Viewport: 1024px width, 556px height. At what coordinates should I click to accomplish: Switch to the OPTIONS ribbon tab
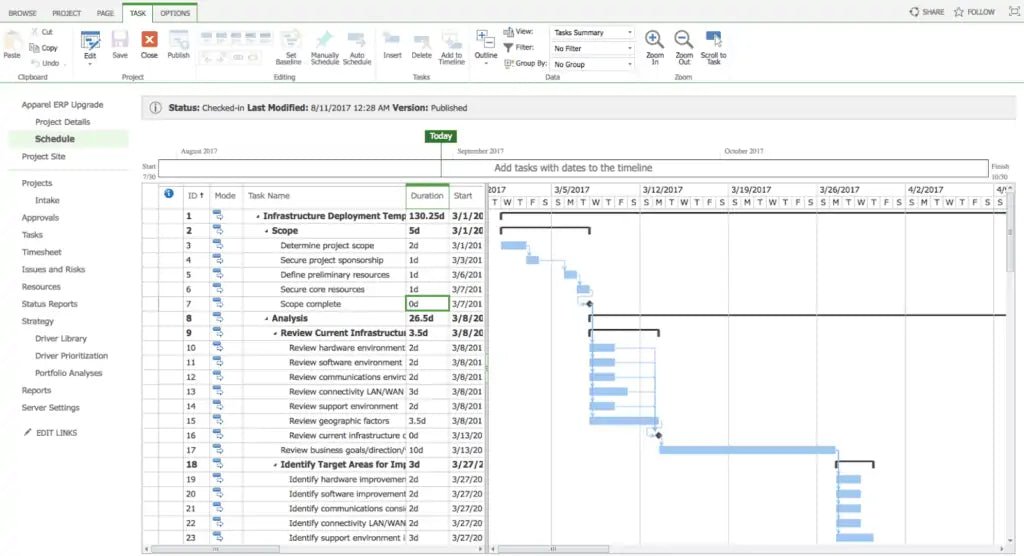(175, 13)
